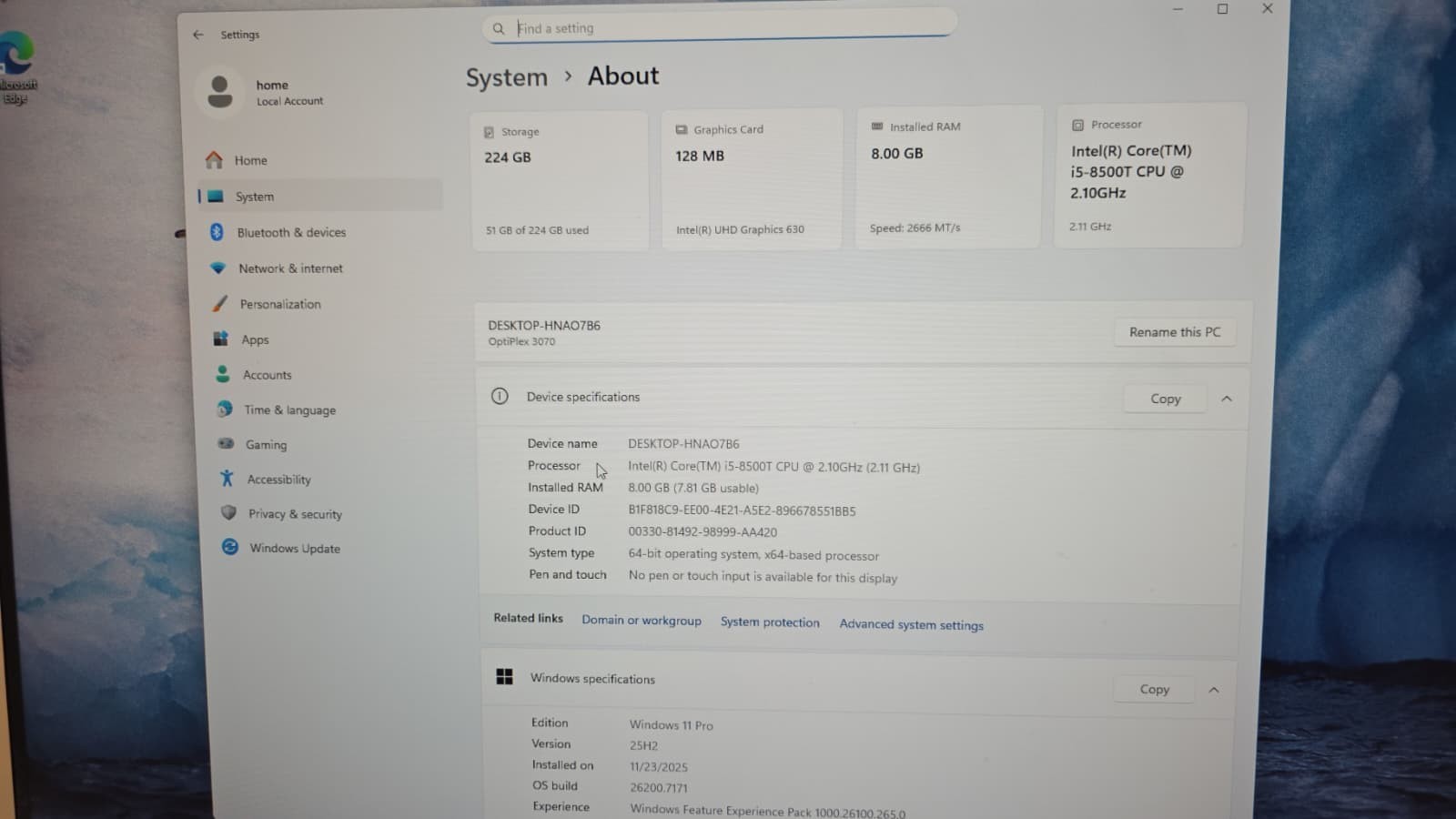
Task: Click the Windows 11 Pro edition text
Action: 672,725
